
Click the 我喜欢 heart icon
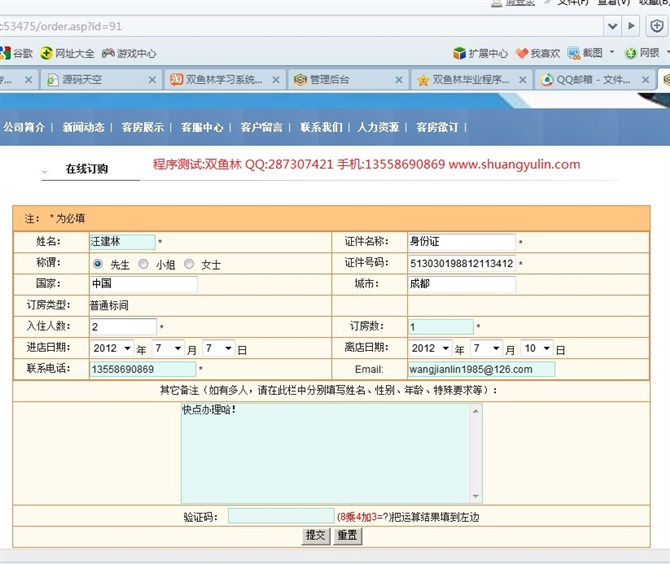click(522, 53)
